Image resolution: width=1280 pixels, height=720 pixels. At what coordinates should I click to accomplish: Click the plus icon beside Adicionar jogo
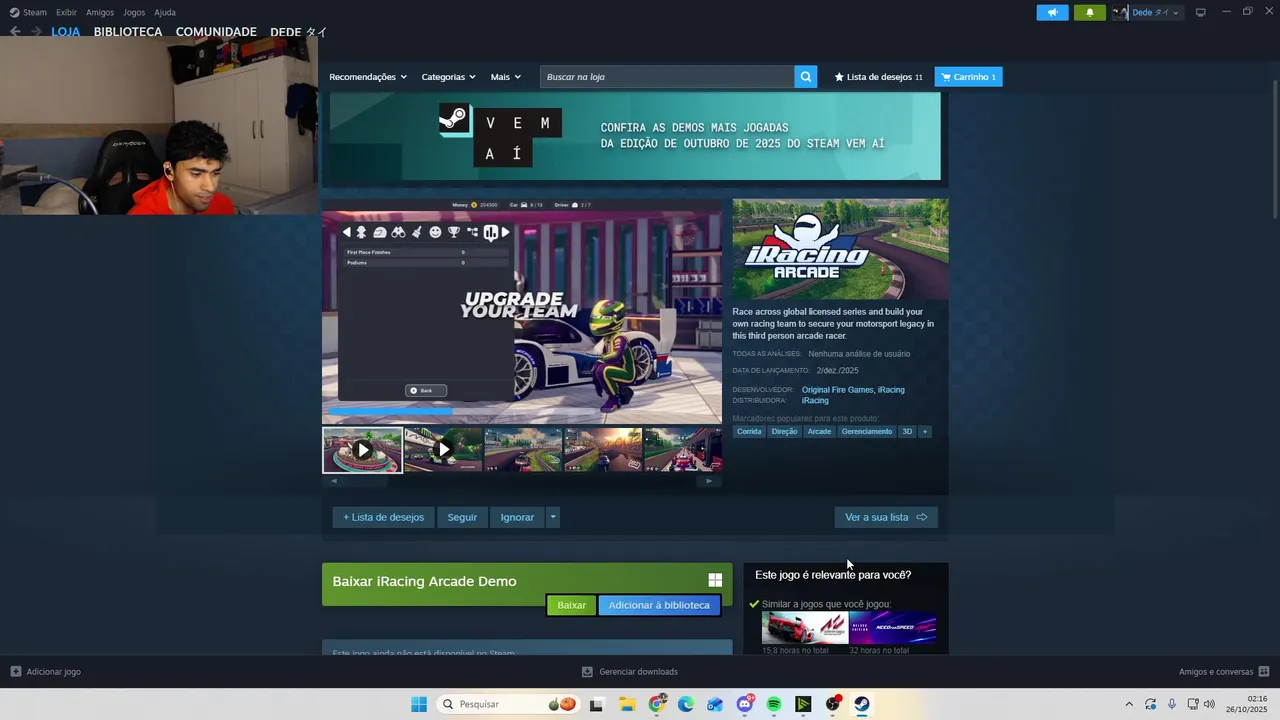click(x=15, y=672)
